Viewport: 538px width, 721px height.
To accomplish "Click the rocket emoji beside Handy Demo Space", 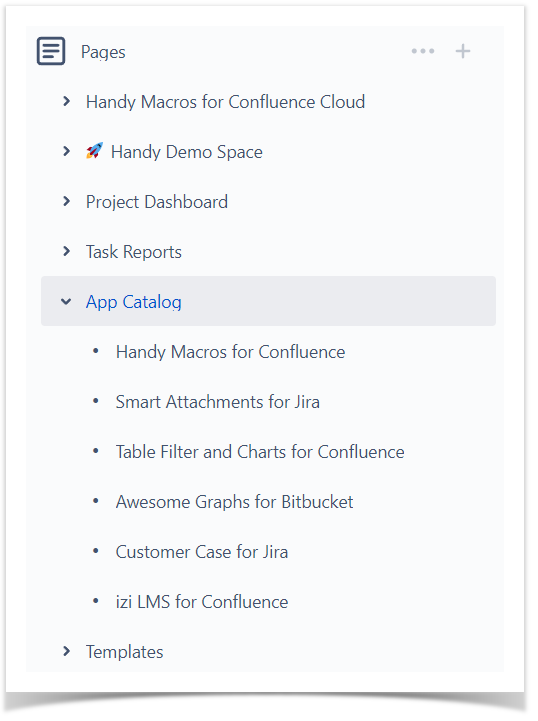I will click(94, 151).
